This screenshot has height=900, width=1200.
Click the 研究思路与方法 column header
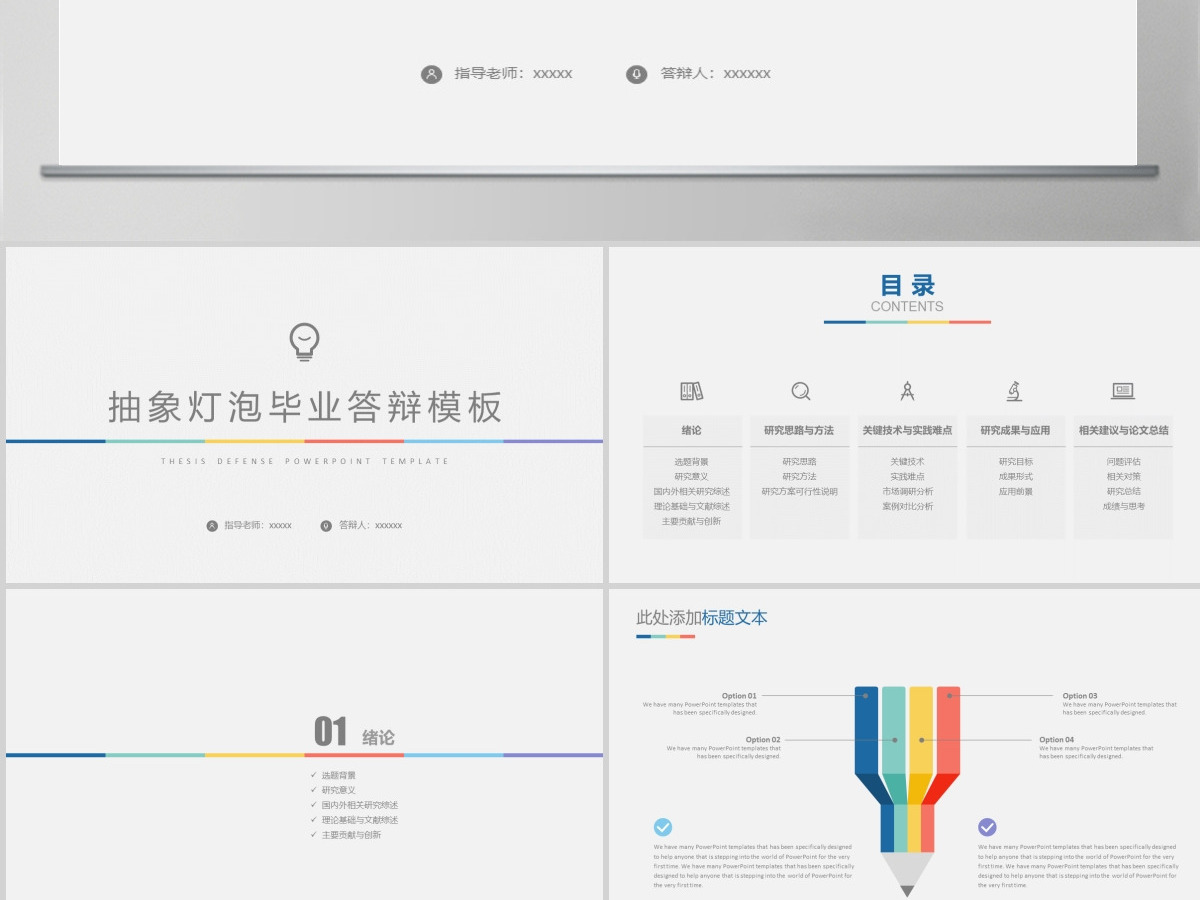click(799, 430)
